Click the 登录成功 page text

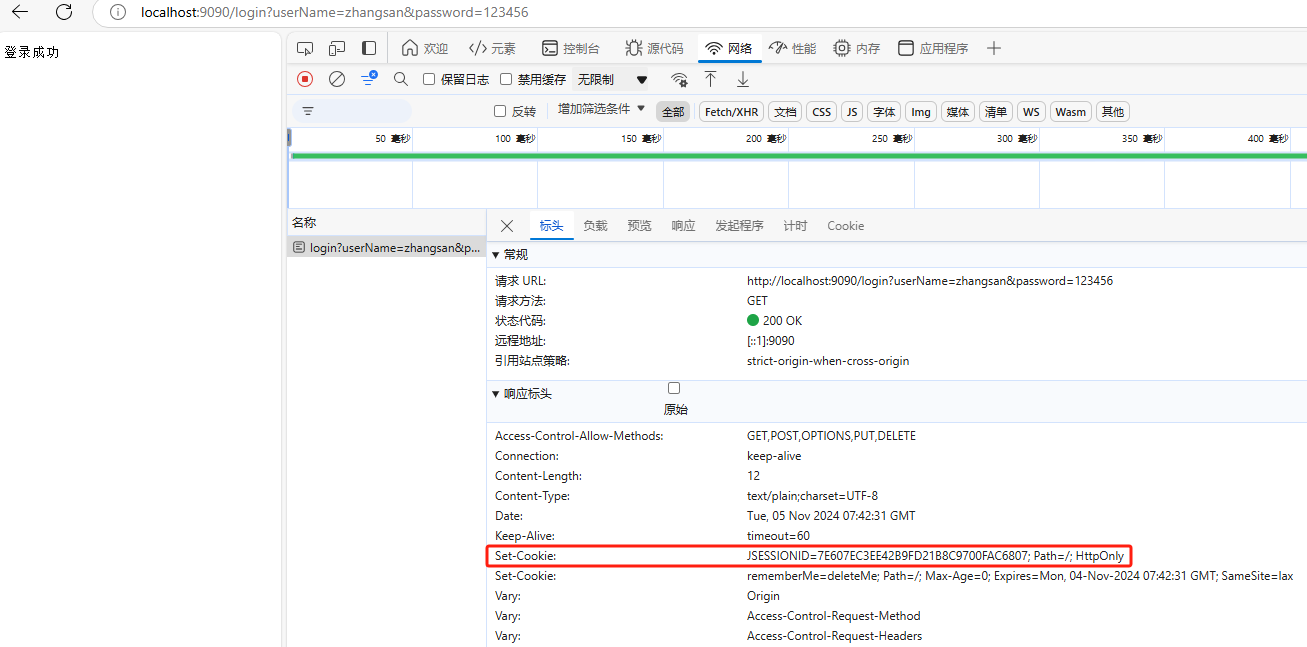[x=32, y=52]
